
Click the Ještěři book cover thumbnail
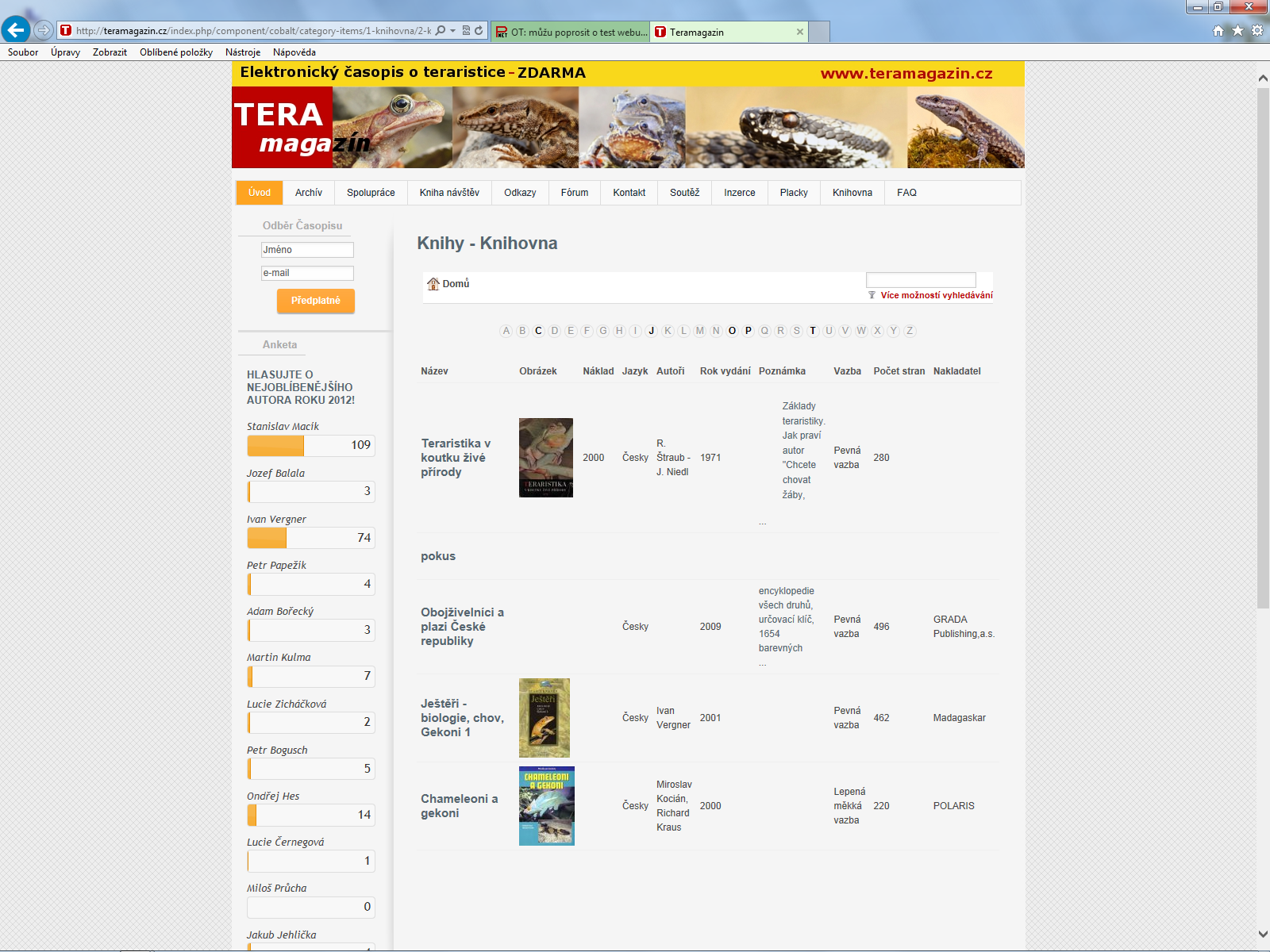point(545,718)
